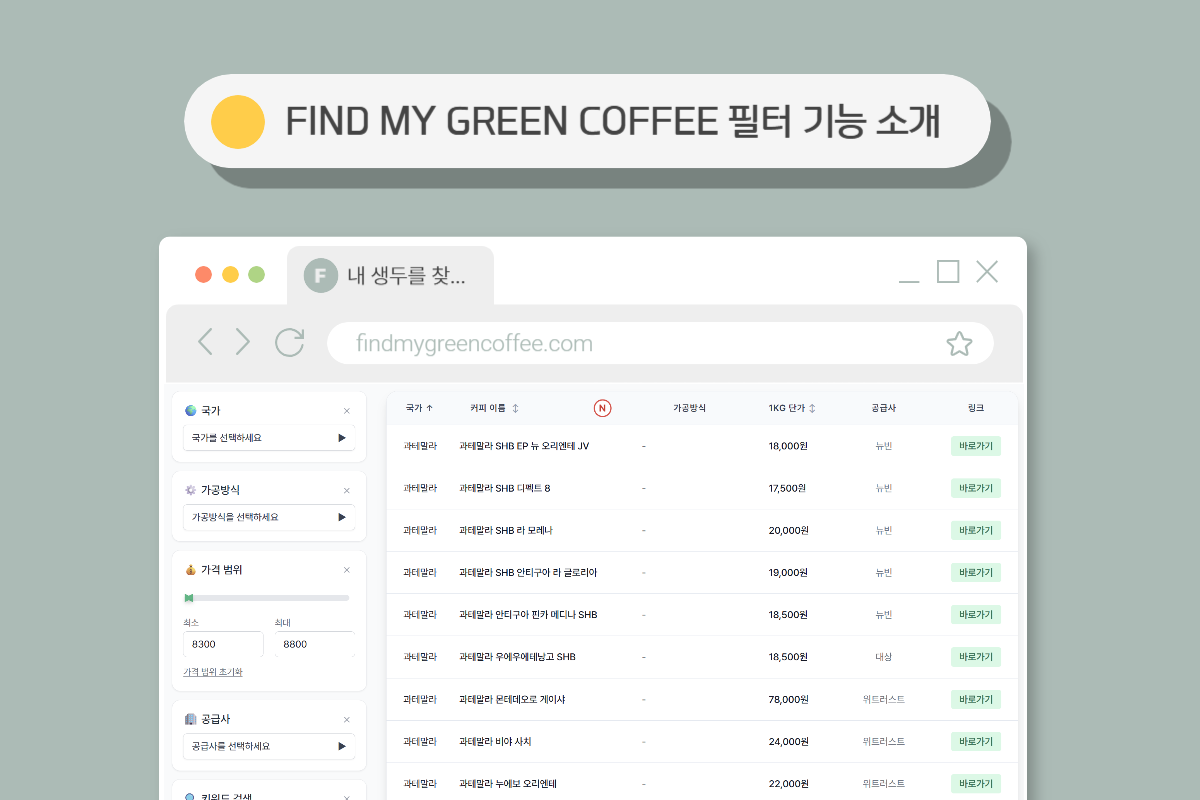Close the 국가 filter with X
This screenshot has height=800, width=1200.
(347, 411)
